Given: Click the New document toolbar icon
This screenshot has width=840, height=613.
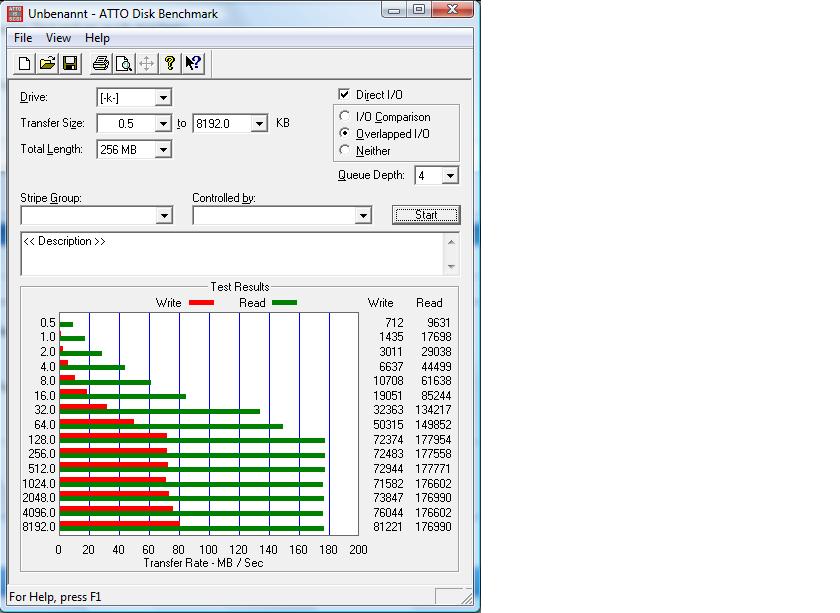Looking at the screenshot, I should coord(24,64).
